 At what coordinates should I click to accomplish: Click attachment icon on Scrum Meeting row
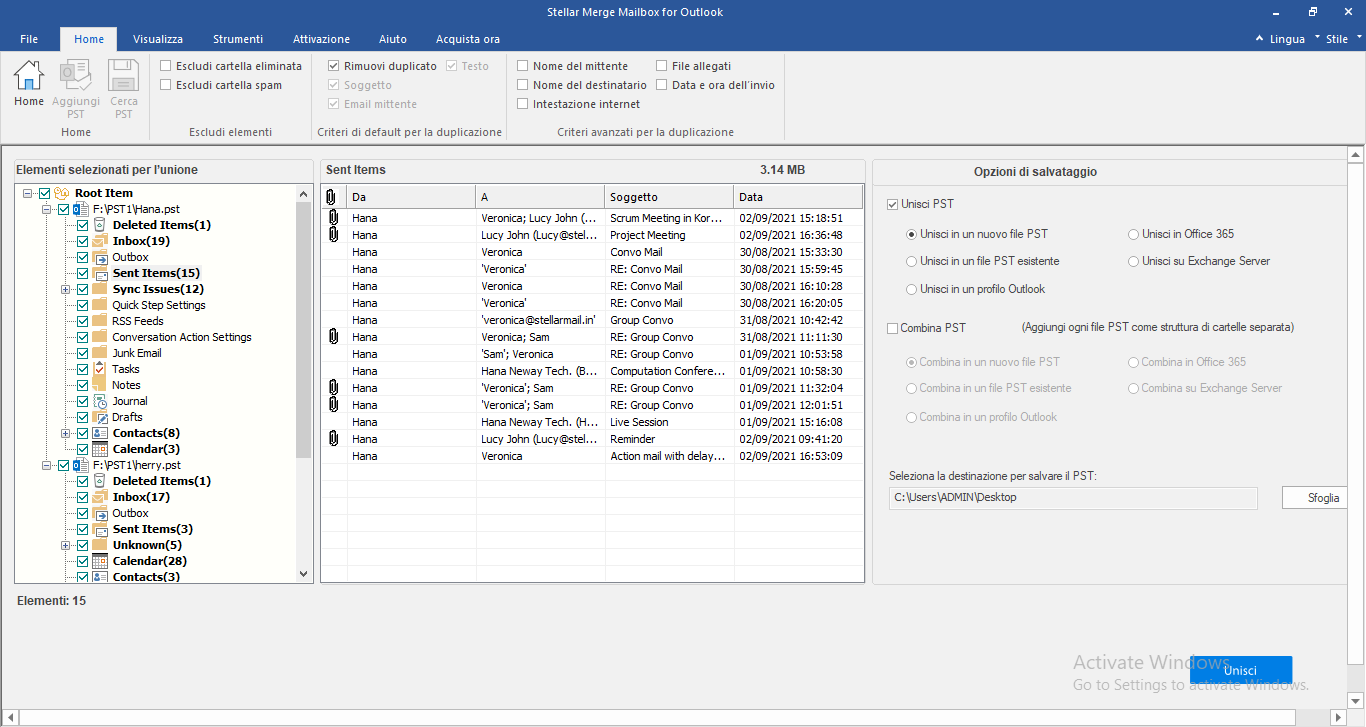333,217
